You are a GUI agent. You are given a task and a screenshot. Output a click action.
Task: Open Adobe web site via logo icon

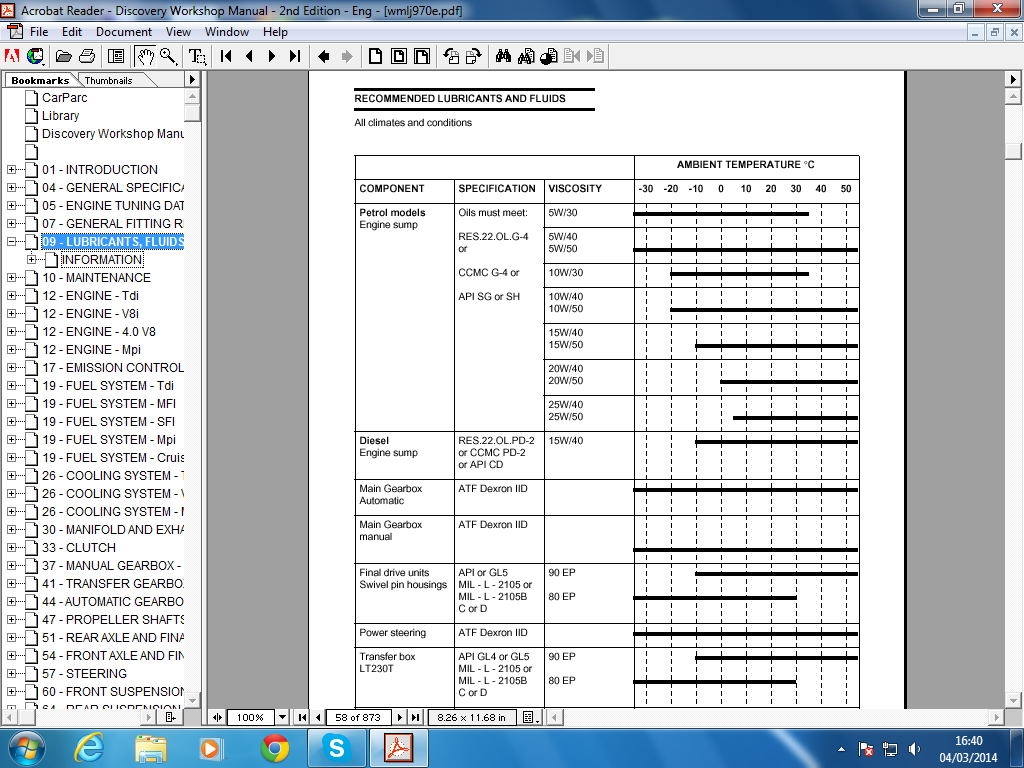12,56
